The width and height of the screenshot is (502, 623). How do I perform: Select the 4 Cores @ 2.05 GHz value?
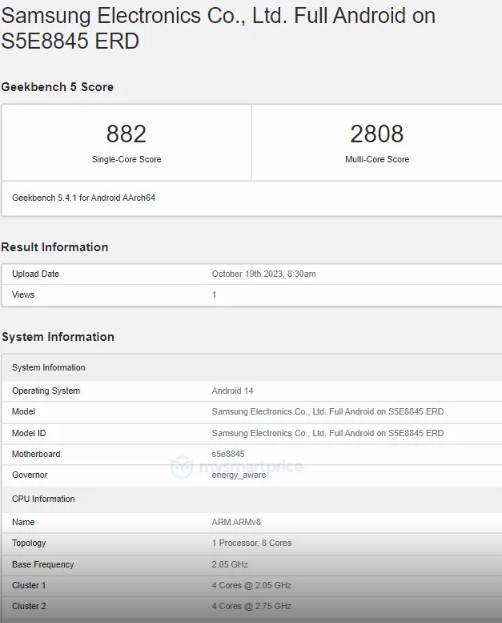(x=252, y=585)
